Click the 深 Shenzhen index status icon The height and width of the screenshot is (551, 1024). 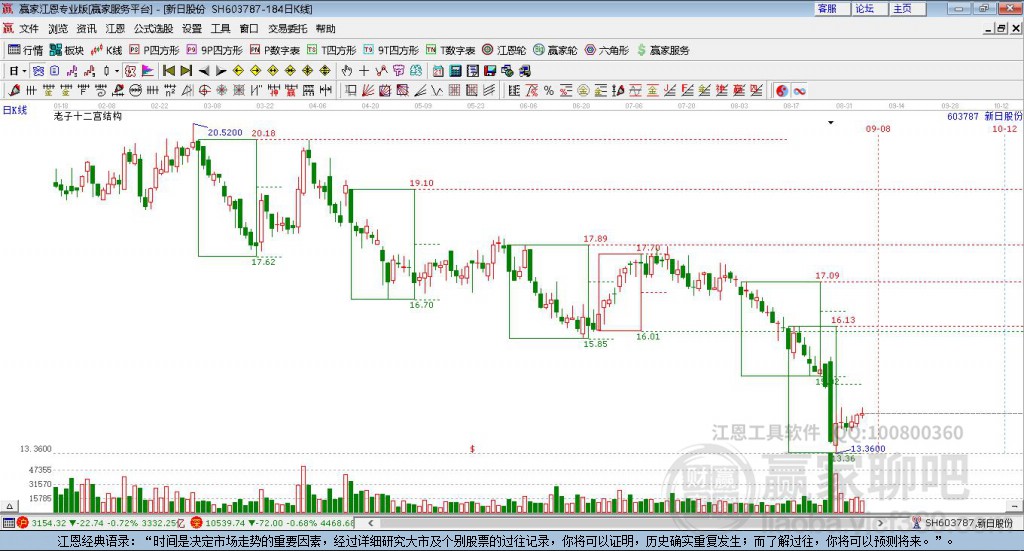[196, 523]
